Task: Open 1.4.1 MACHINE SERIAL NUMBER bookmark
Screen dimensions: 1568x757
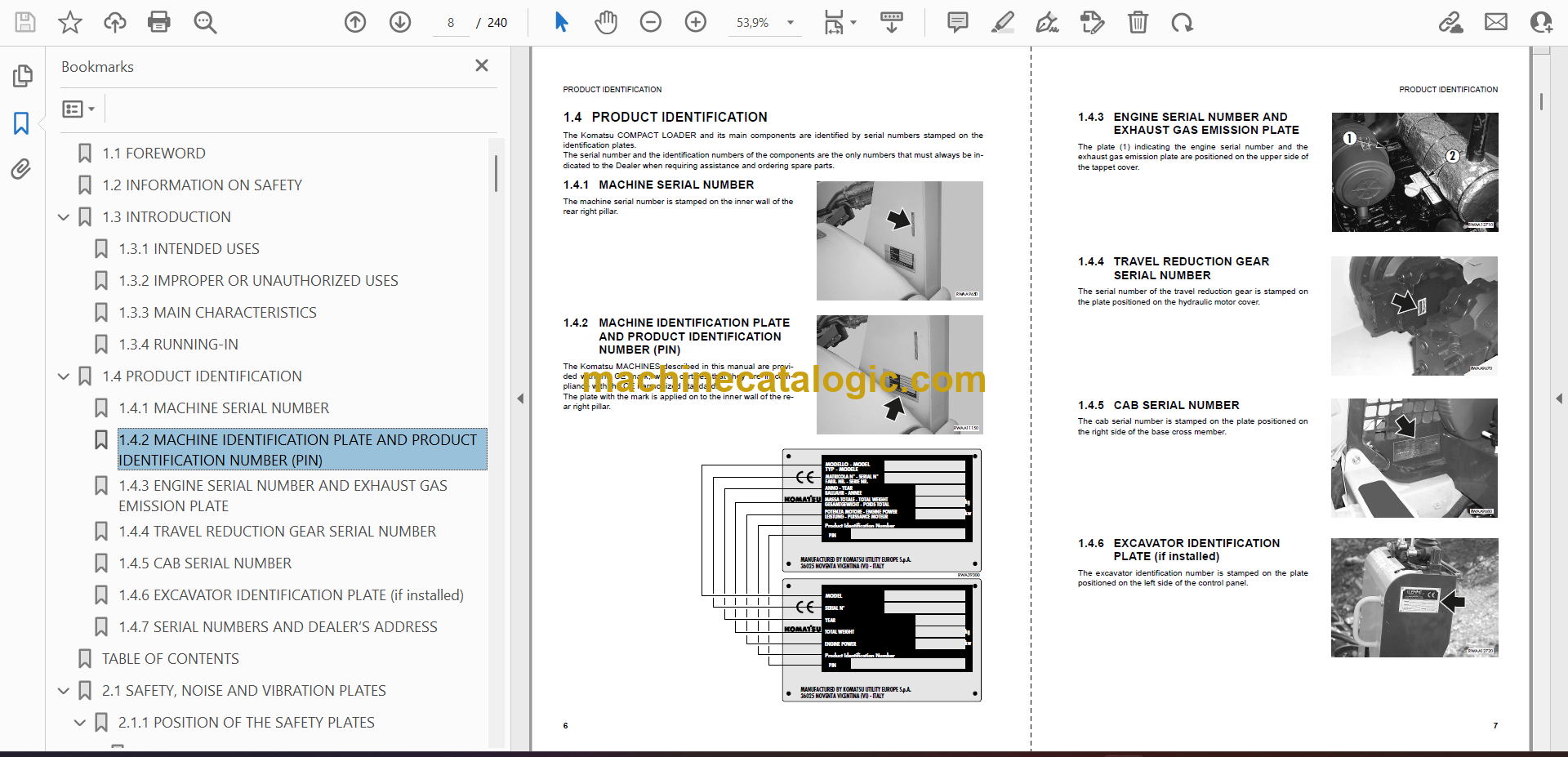Action: click(224, 408)
